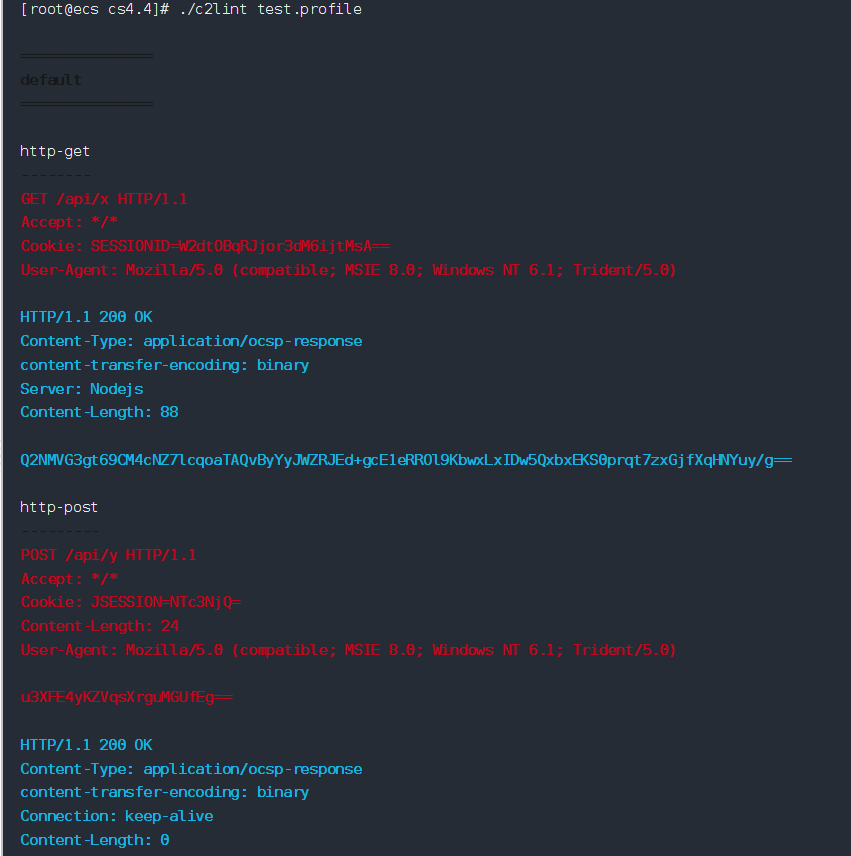
Task: Click the first 'HTTP/1.1 200 OK' response line
Action: 86,317
